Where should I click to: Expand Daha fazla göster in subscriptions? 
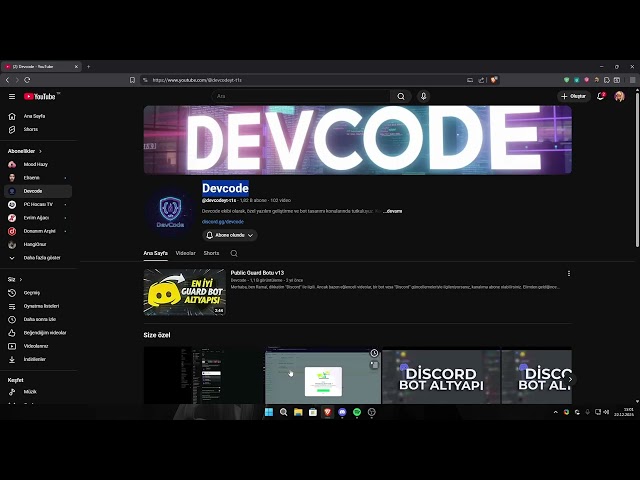pos(38,258)
